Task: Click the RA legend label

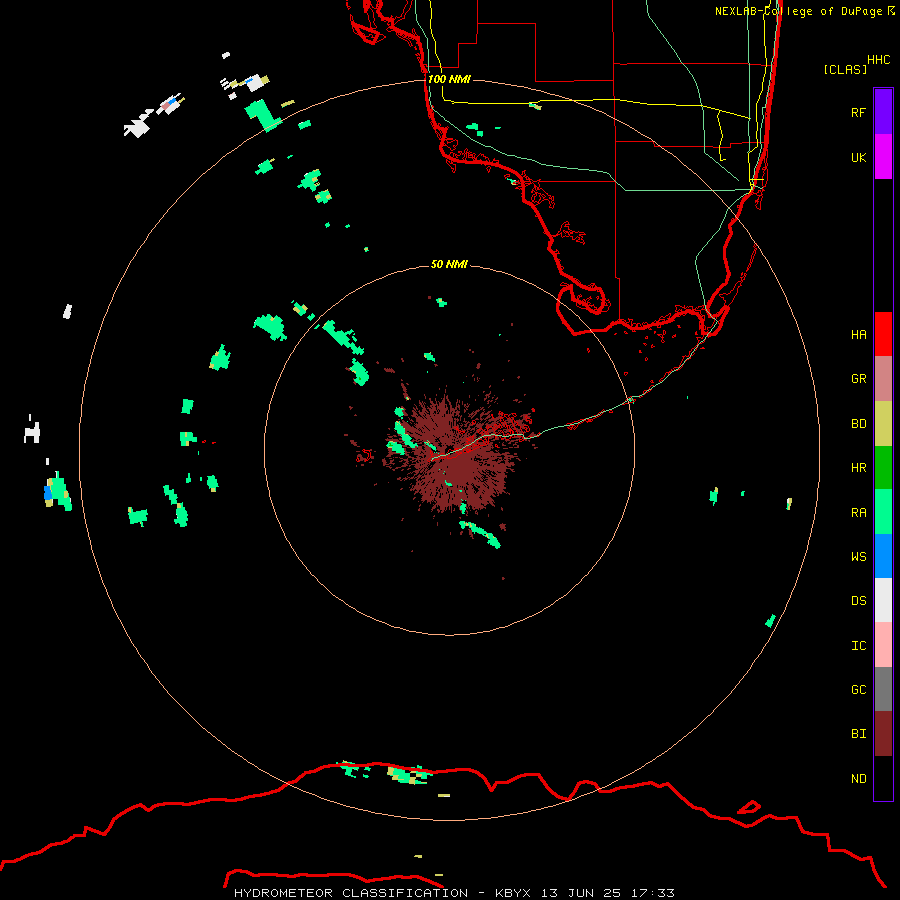Action: click(858, 513)
